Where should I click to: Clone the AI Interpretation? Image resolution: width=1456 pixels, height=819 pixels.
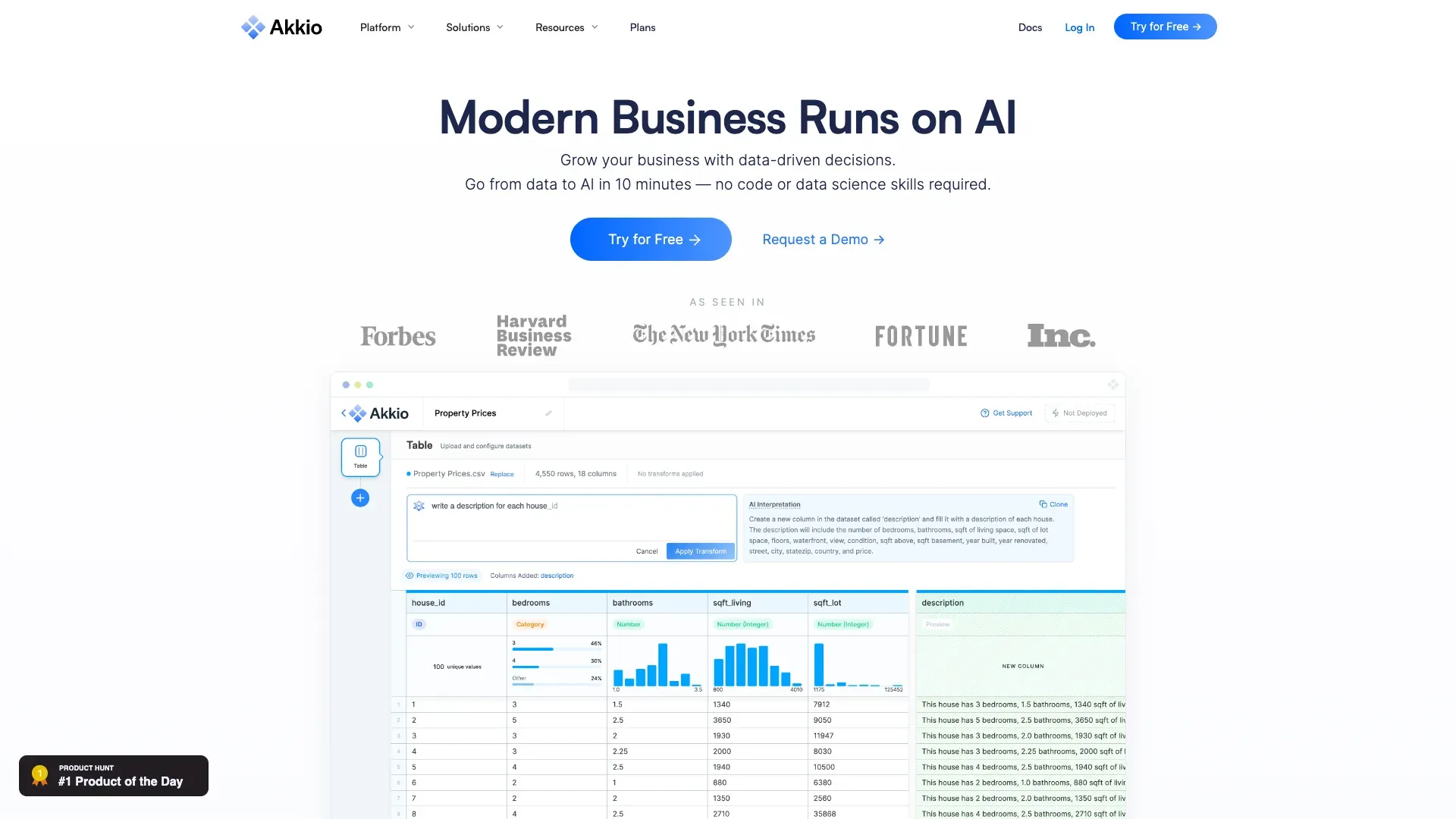pos(1053,504)
